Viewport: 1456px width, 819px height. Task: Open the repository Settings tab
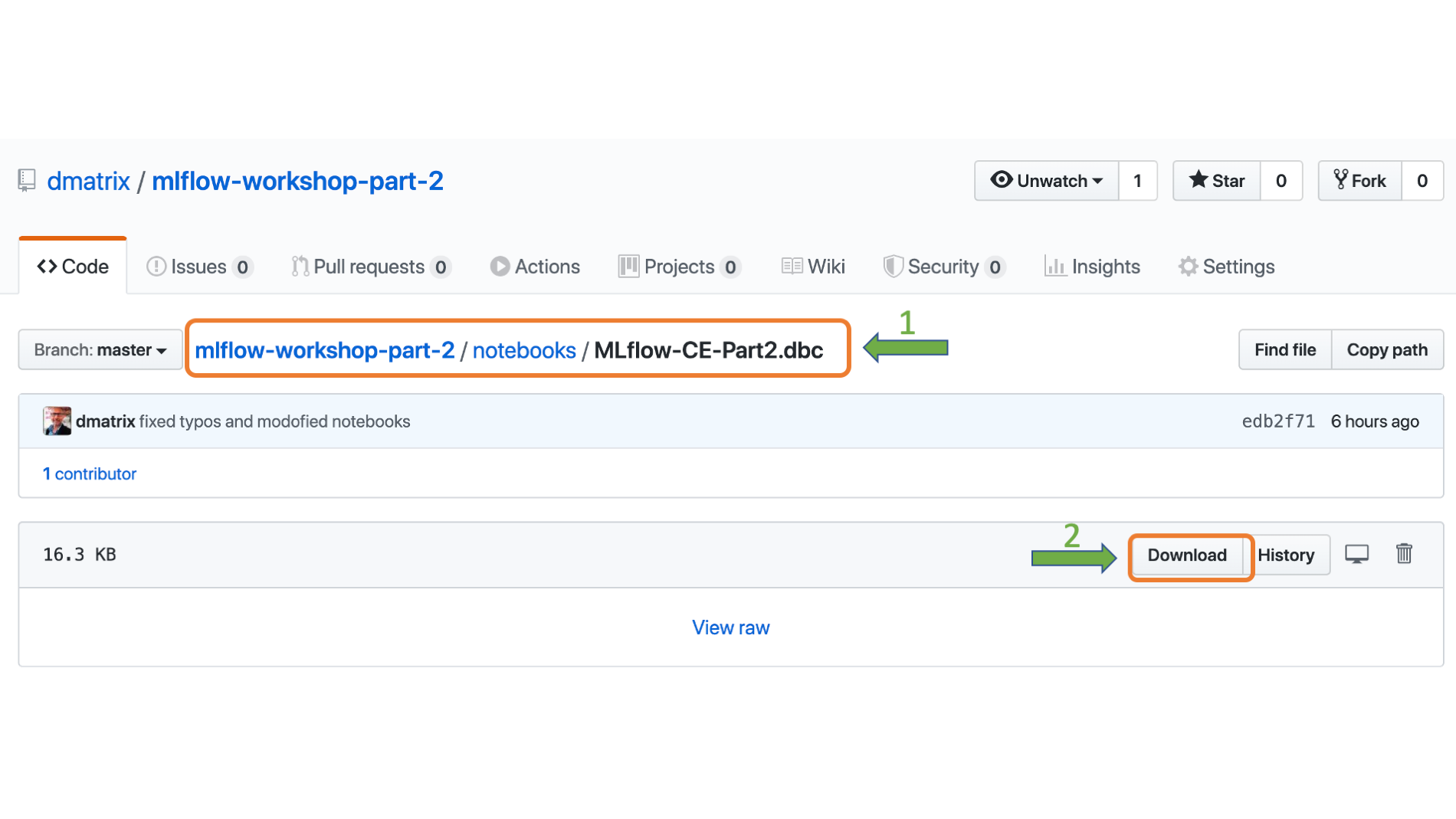1226,267
